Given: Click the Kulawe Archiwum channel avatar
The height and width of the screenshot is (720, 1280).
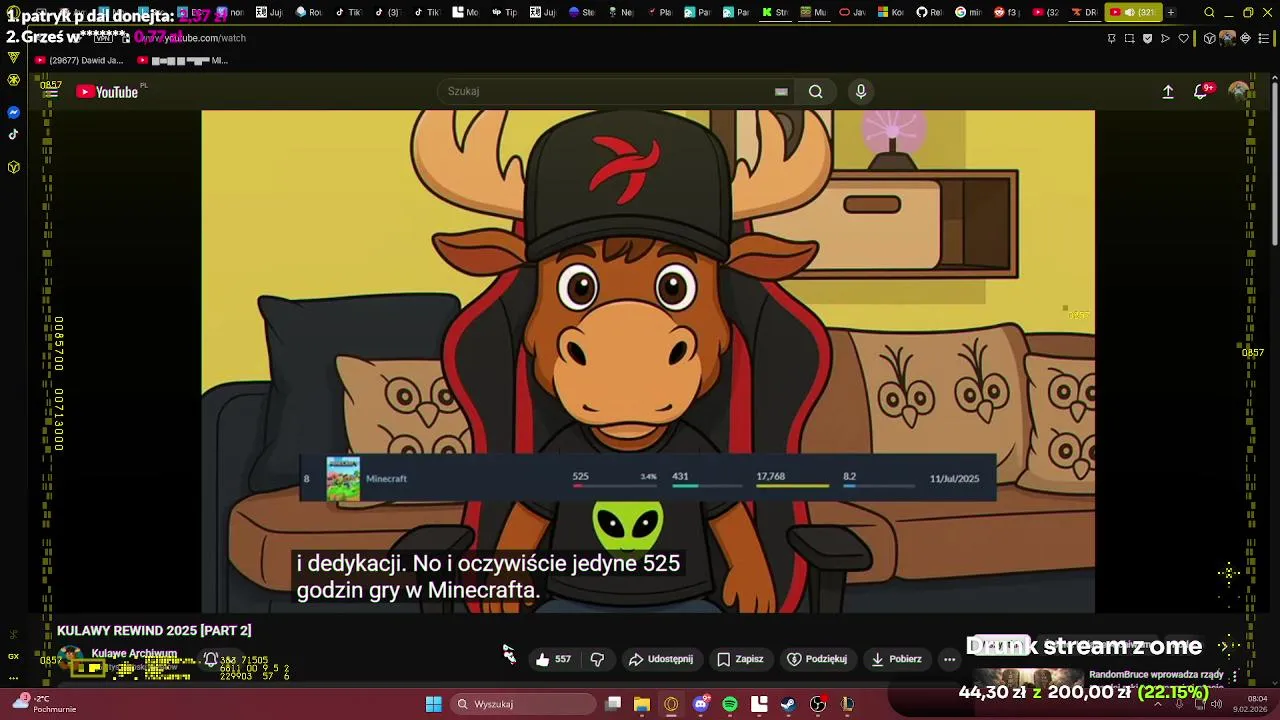Looking at the screenshot, I should 70,659.
